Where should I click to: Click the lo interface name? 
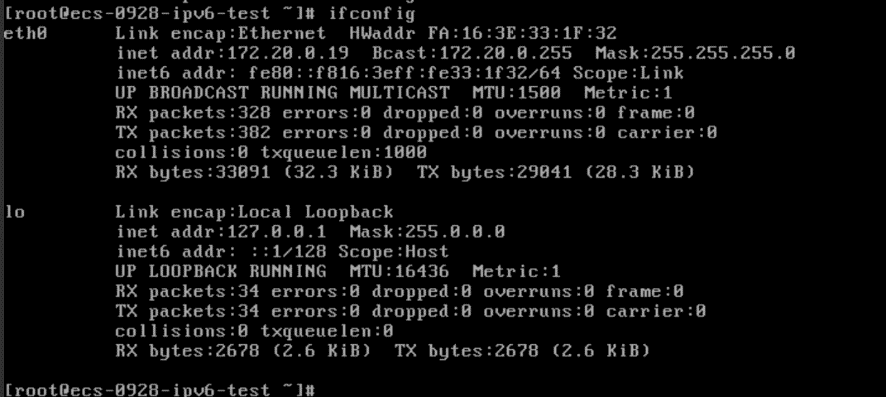click(15, 212)
